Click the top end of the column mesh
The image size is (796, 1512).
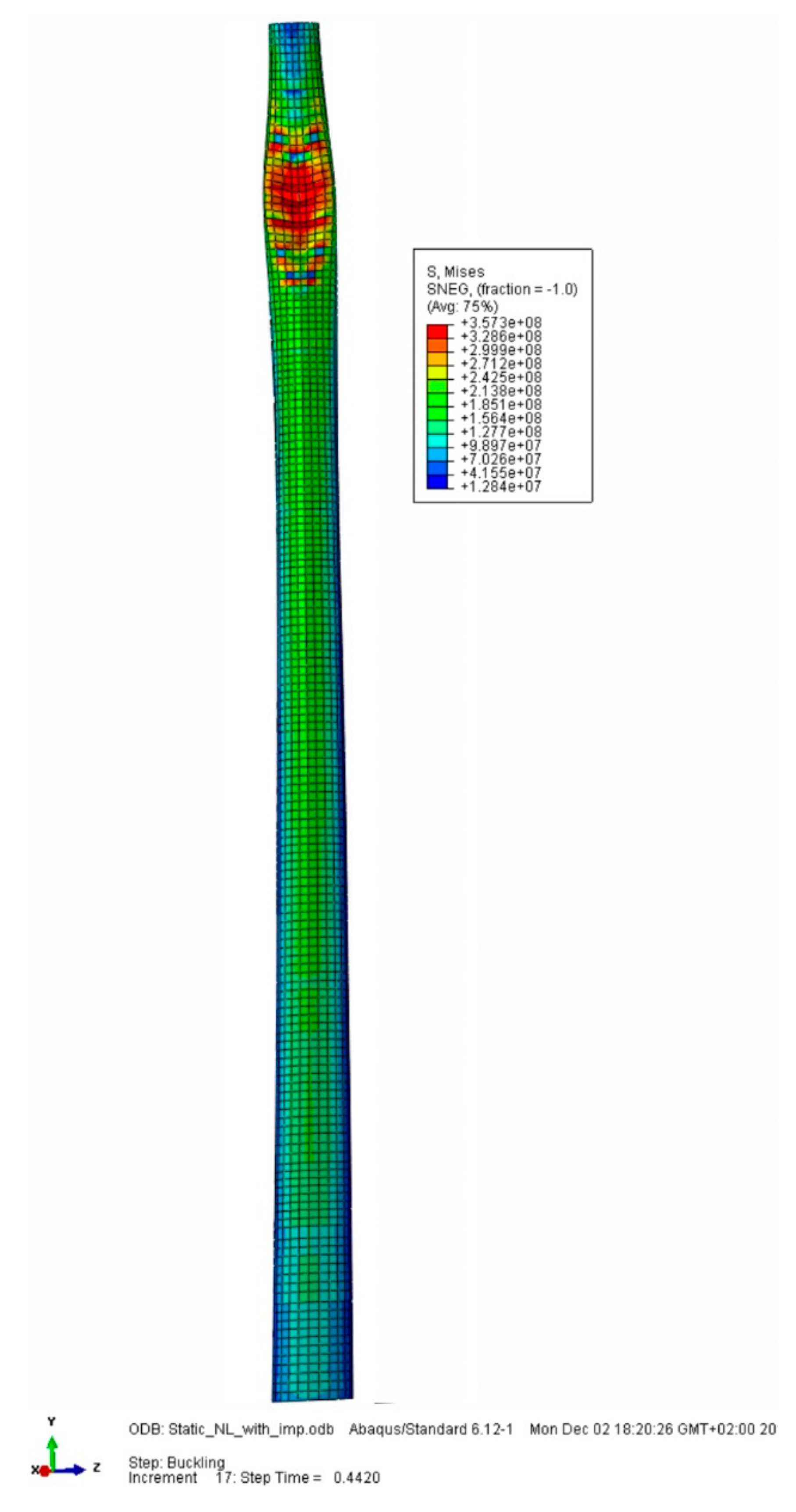tap(294, 25)
